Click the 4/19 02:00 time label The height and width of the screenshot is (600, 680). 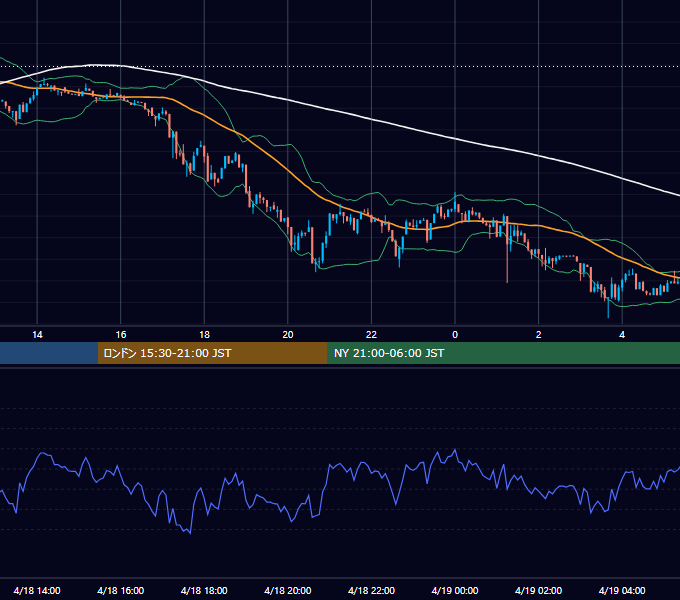tap(539, 590)
